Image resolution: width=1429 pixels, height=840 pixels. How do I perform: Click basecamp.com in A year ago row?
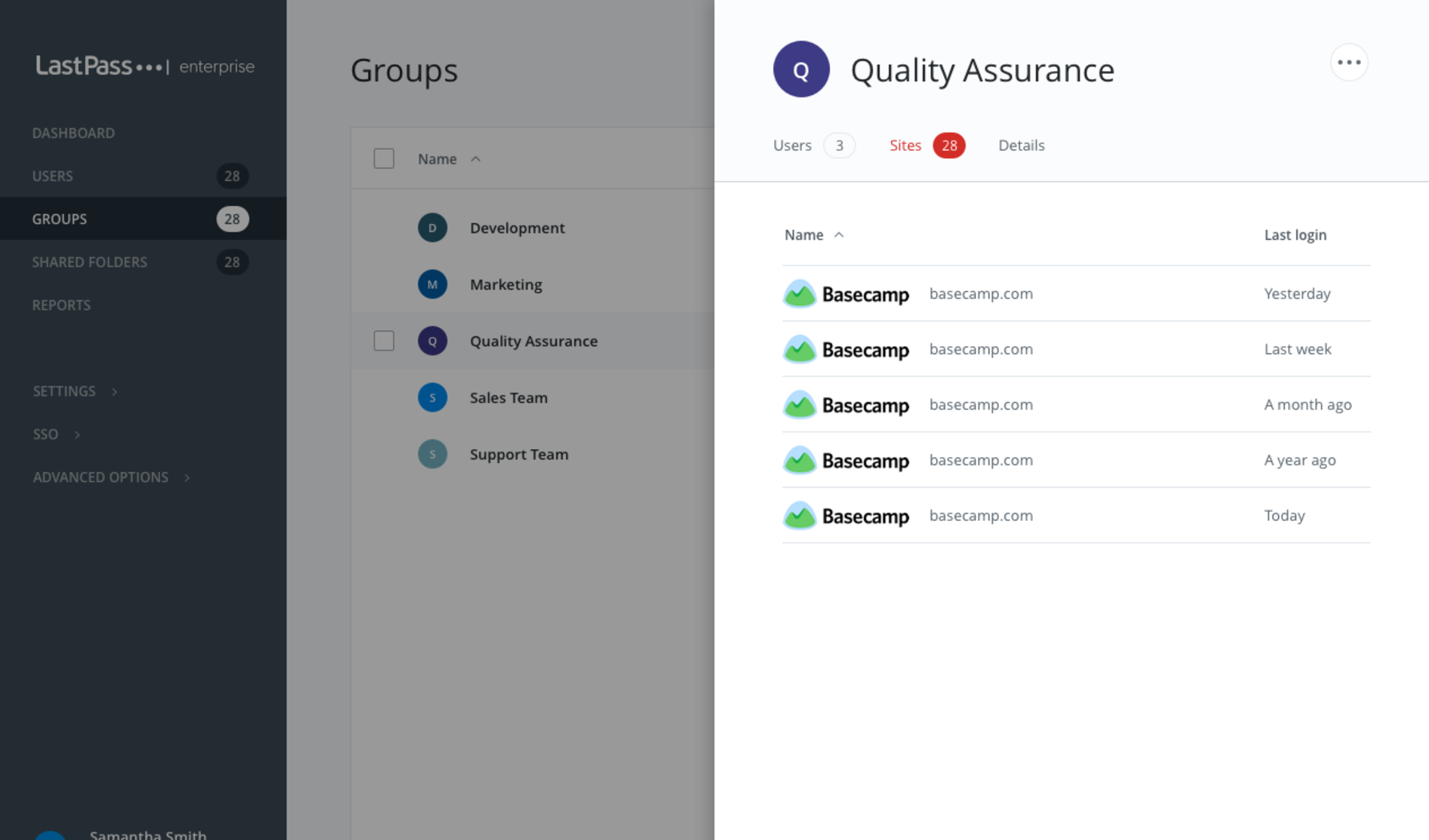(981, 460)
